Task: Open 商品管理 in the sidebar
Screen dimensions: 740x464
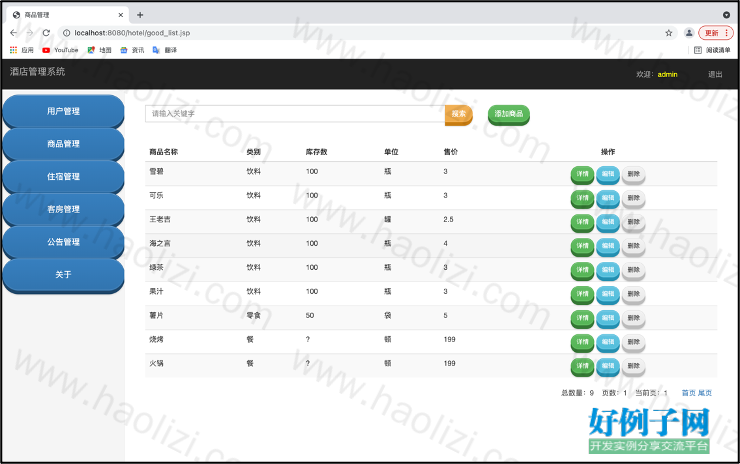Action: 63,144
